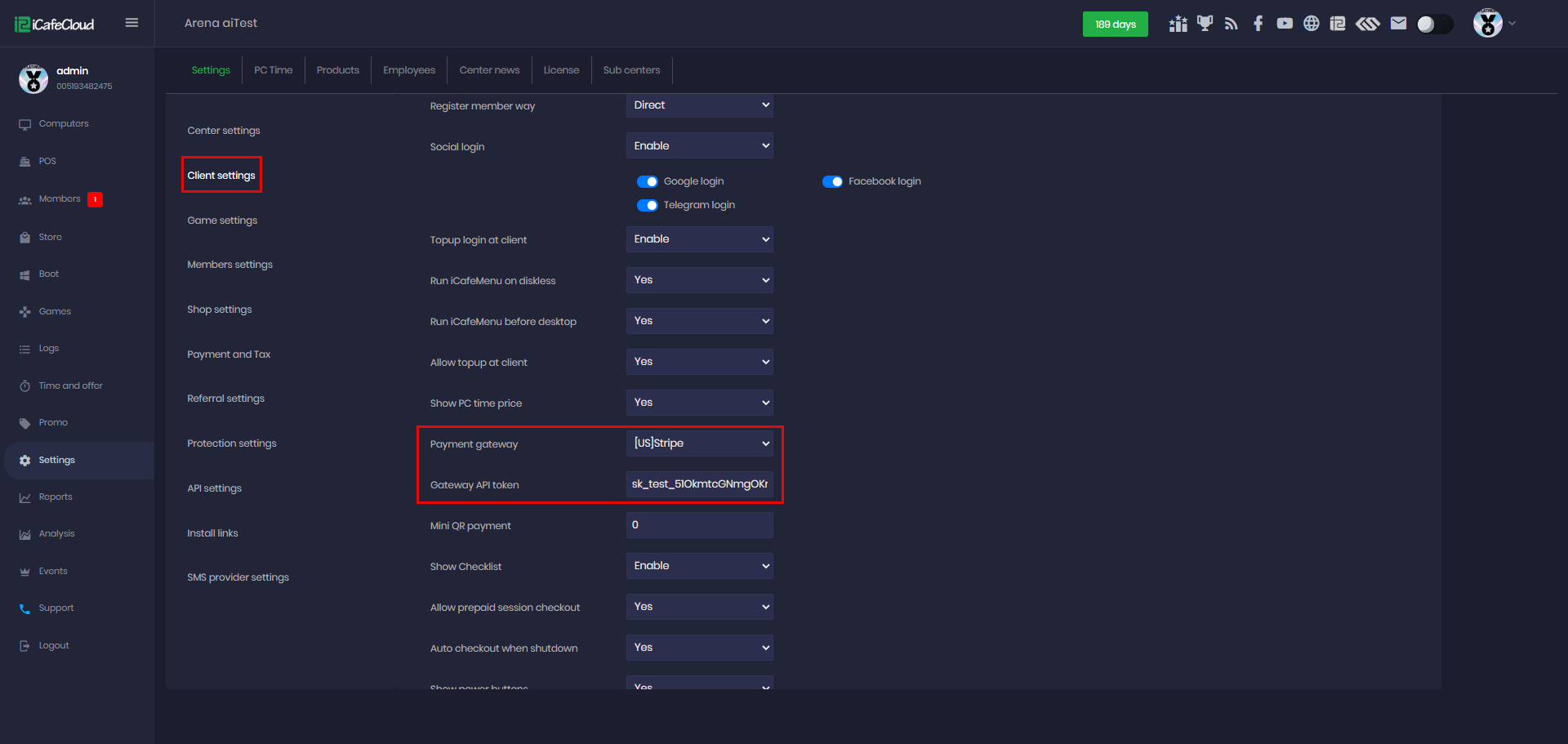Open the Sub centers tab
This screenshot has width=1568, height=744.
[630, 70]
